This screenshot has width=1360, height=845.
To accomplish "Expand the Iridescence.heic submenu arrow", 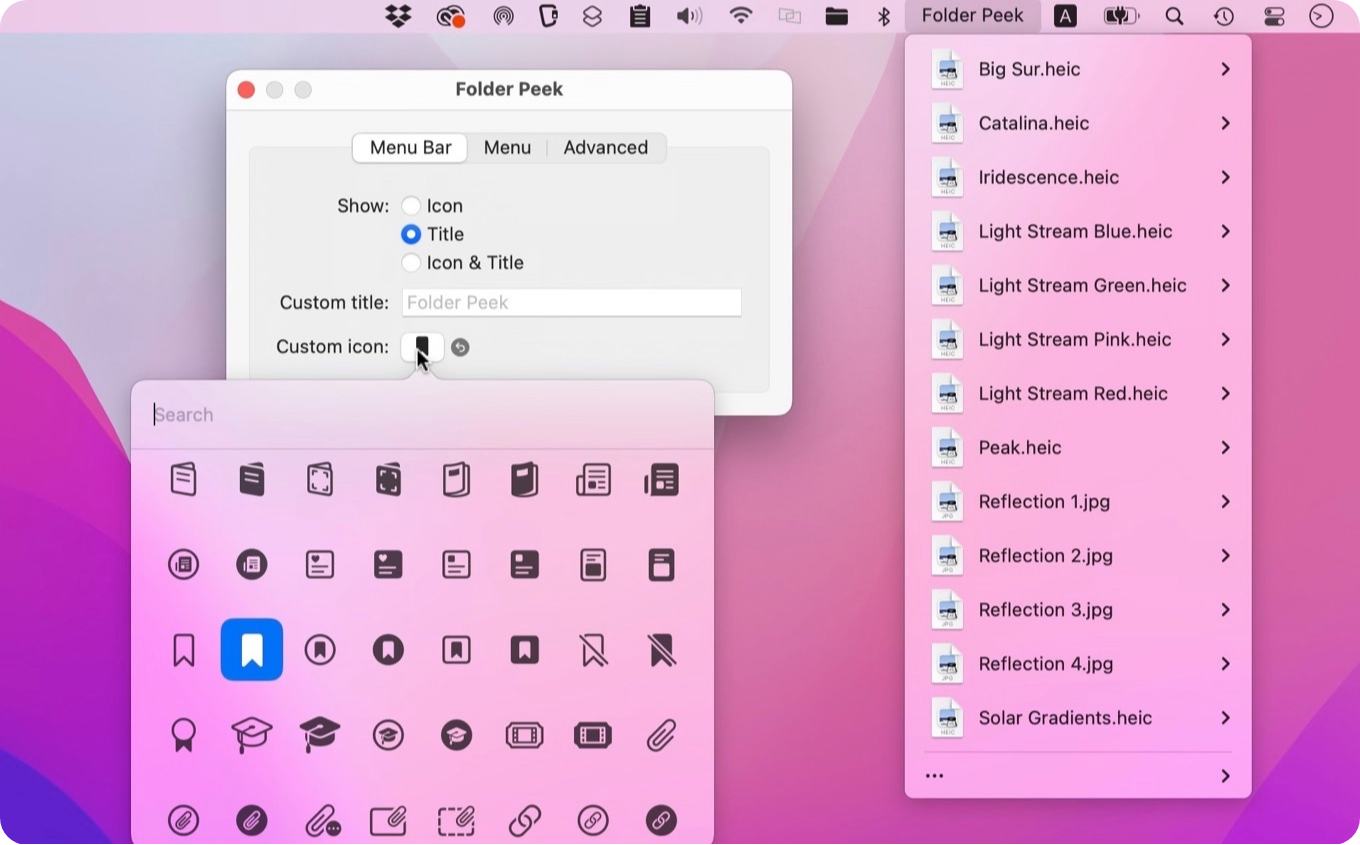I will [1225, 177].
